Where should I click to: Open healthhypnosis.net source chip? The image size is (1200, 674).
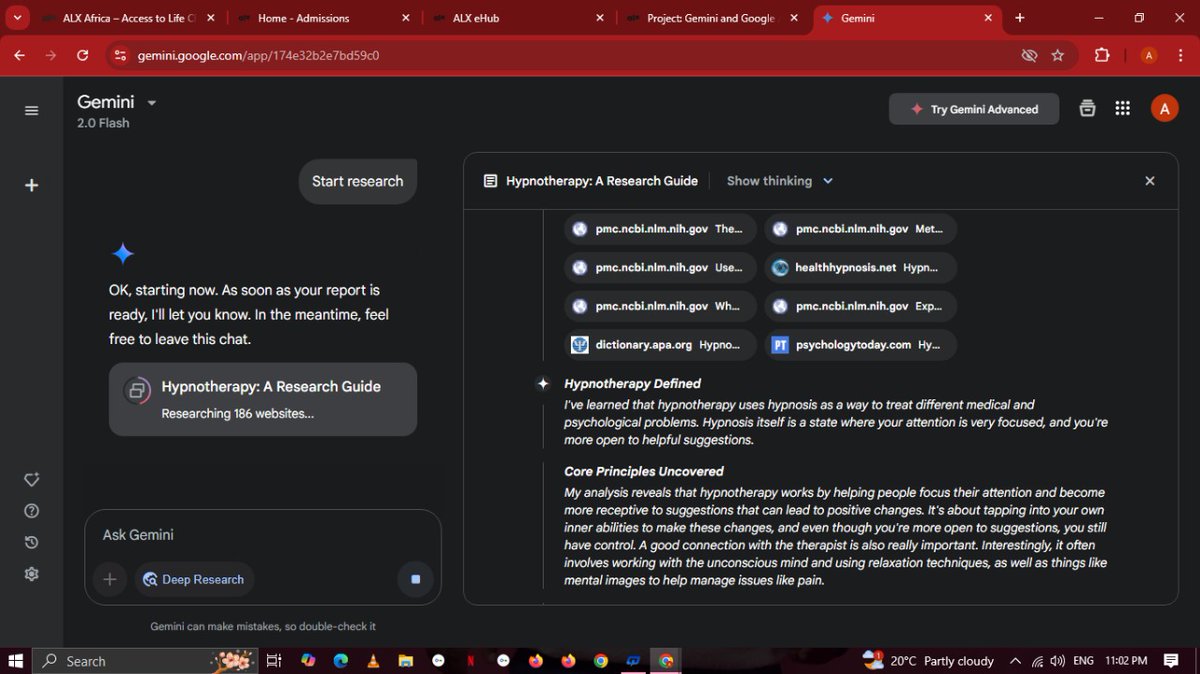(x=860, y=268)
